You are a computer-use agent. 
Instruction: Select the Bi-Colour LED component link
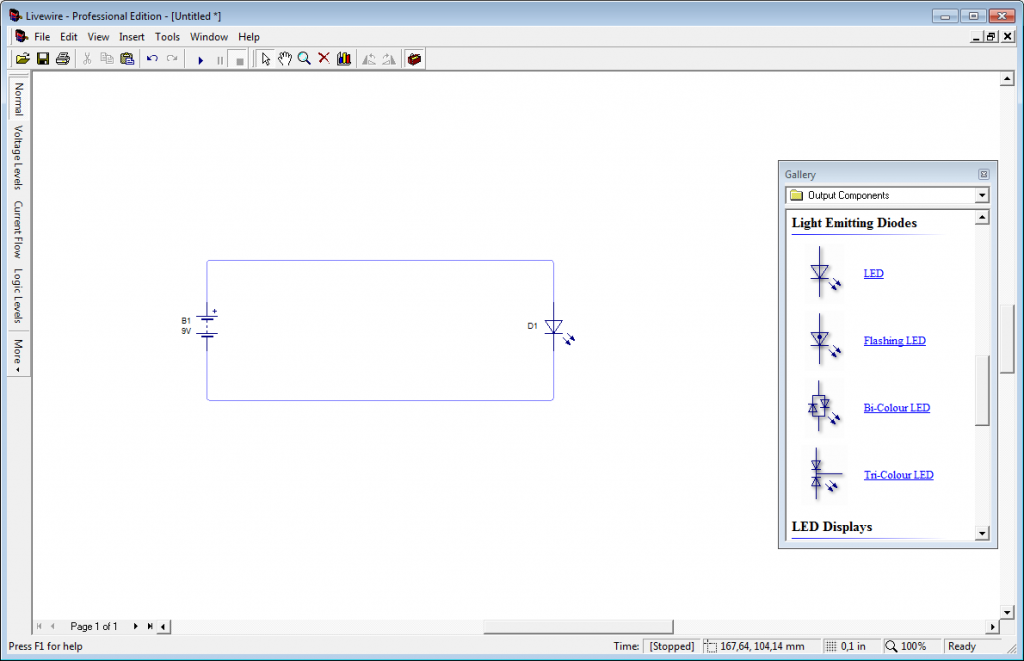(x=896, y=407)
